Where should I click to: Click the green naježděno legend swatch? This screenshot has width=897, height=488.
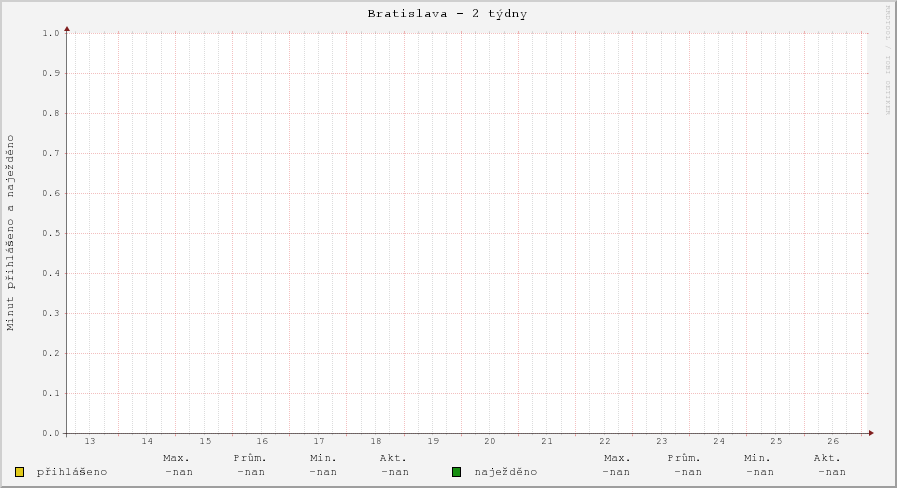pos(456,472)
